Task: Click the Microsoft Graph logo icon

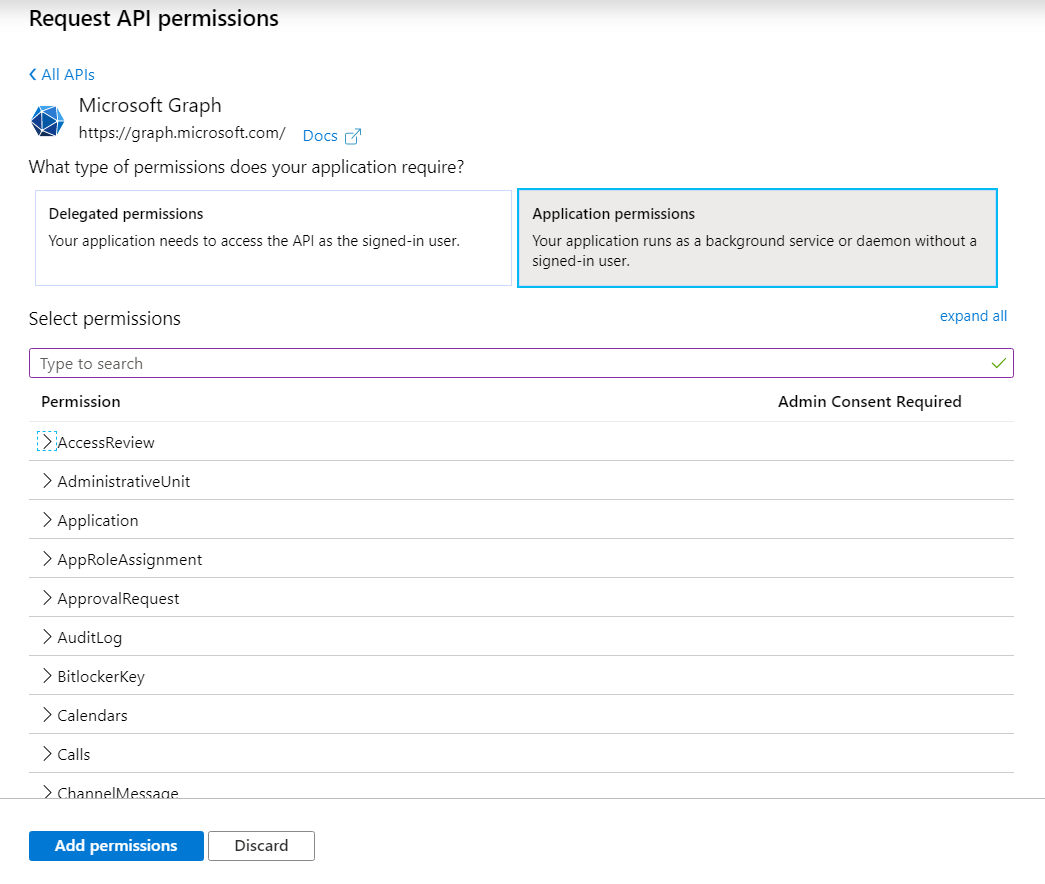Action: point(47,120)
